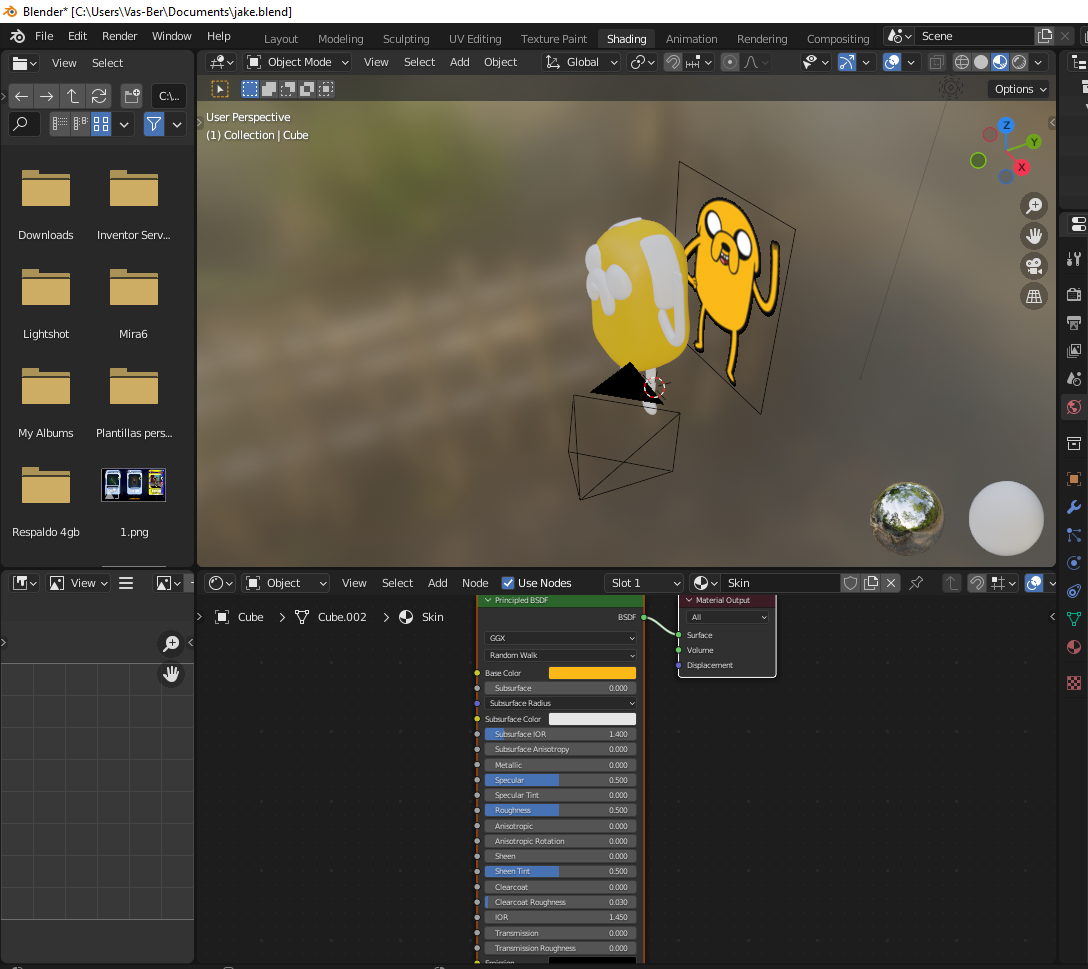Toggle fake user shield for Skin
The width and height of the screenshot is (1088, 969).
(x=851, y=583)
